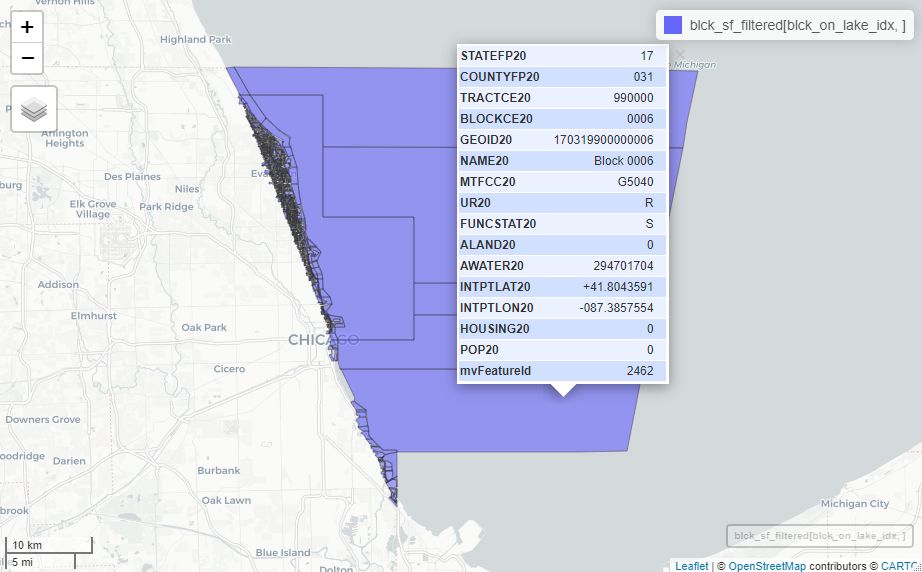Click the blue legend color swatch

(x=673, y=25)
